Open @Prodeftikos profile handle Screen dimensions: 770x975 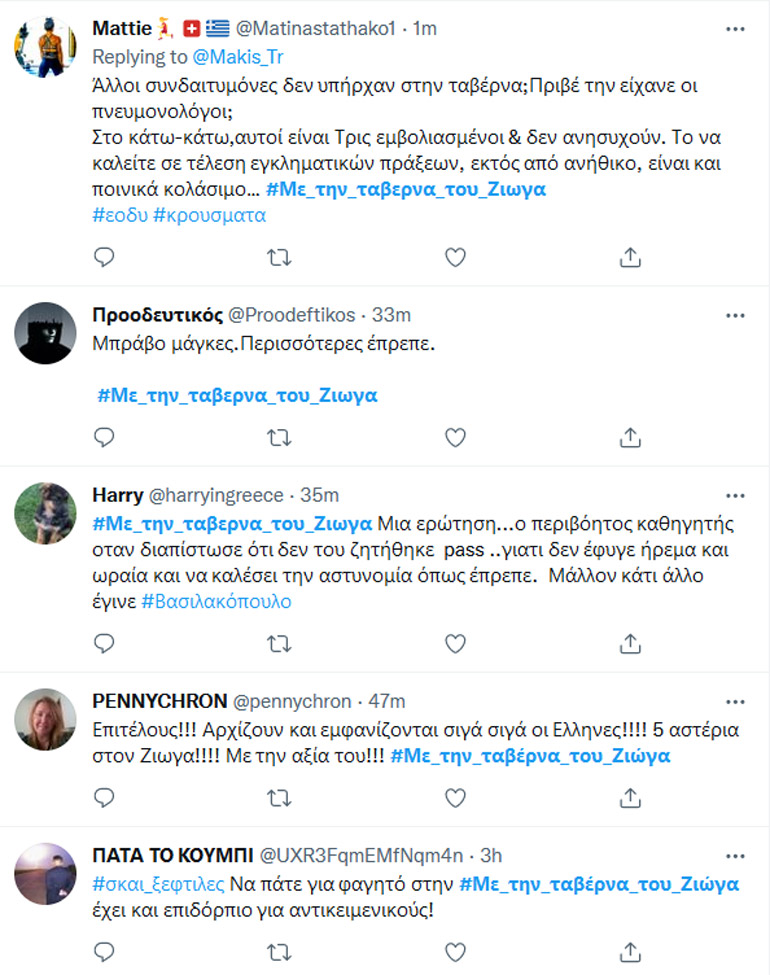pyautogui.click(x=292, y=314)
